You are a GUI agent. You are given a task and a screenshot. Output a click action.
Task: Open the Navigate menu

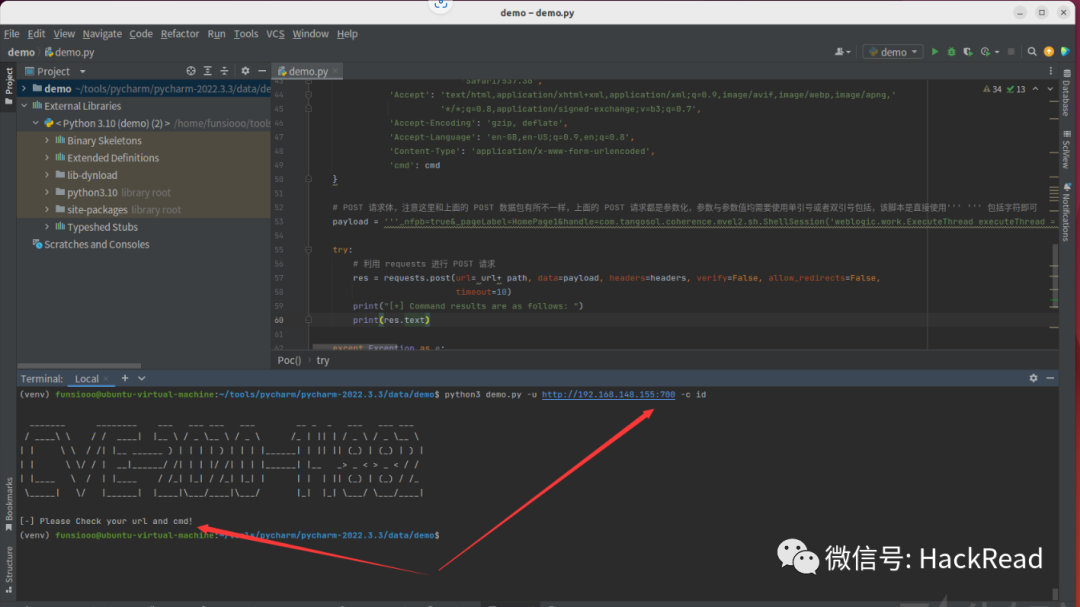point(102,33)
